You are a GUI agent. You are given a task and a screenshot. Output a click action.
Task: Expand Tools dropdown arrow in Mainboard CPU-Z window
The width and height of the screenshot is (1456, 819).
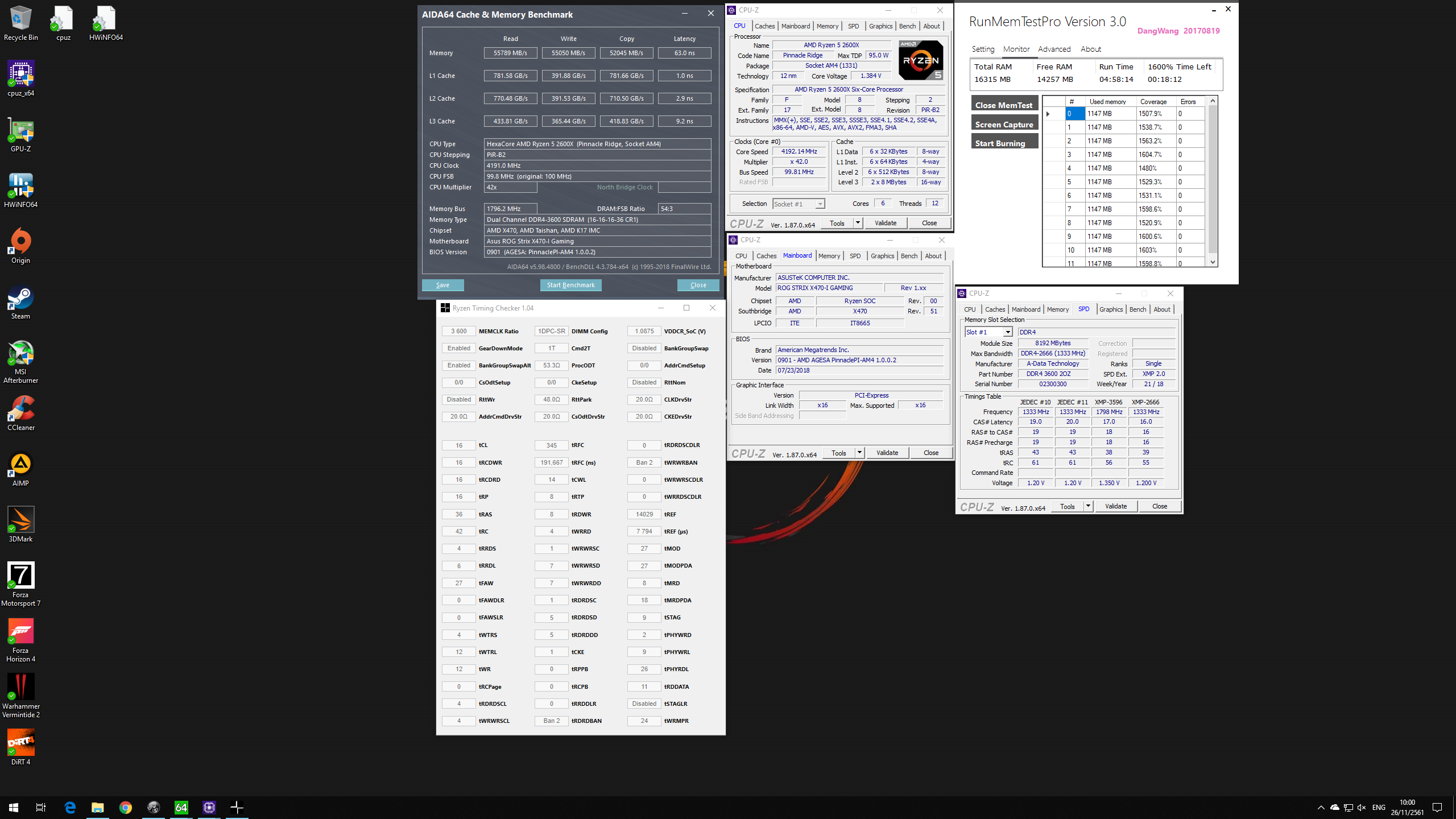pos(859,453)
